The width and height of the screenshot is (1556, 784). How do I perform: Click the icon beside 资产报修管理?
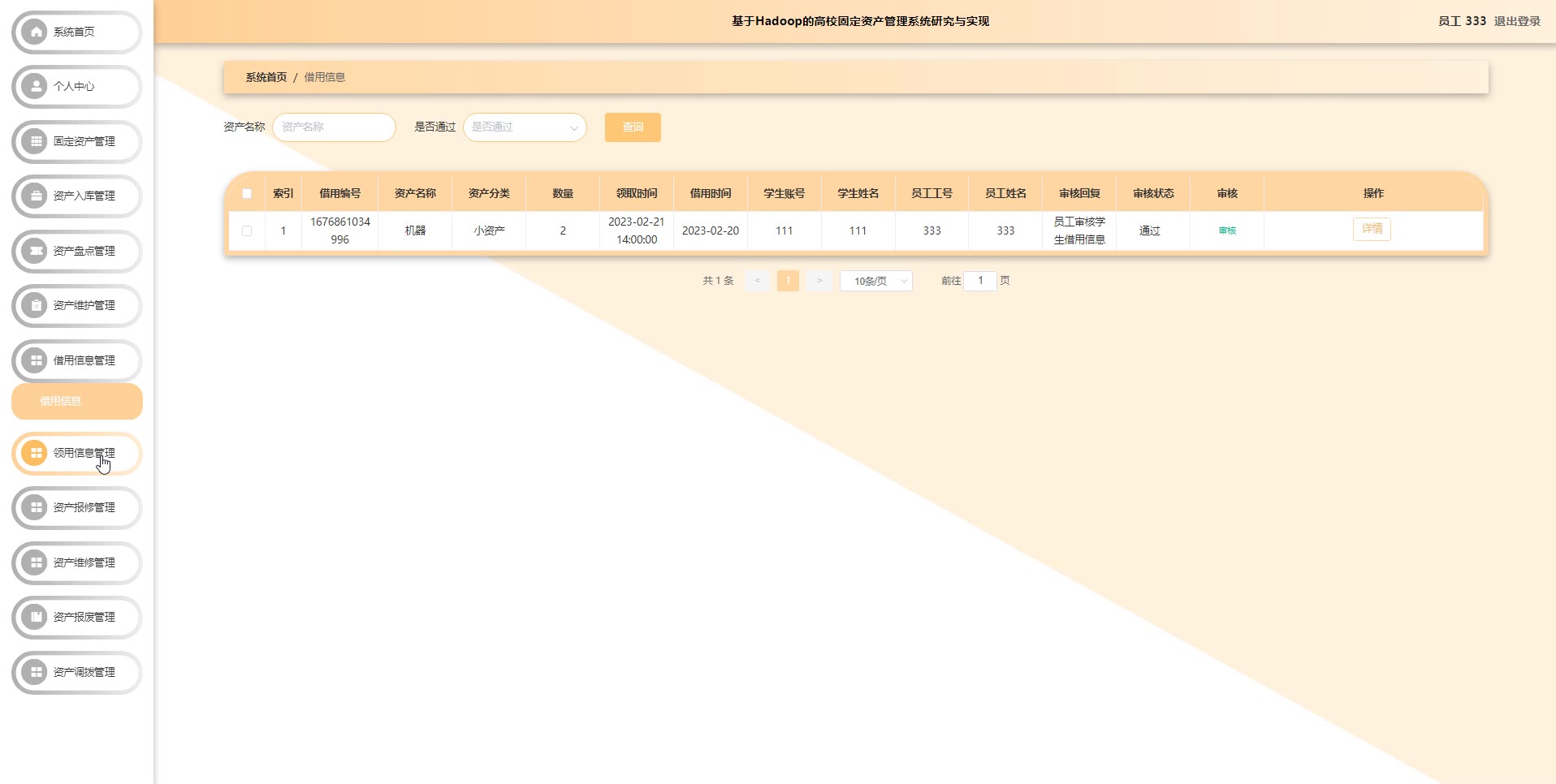coord(36,508)
